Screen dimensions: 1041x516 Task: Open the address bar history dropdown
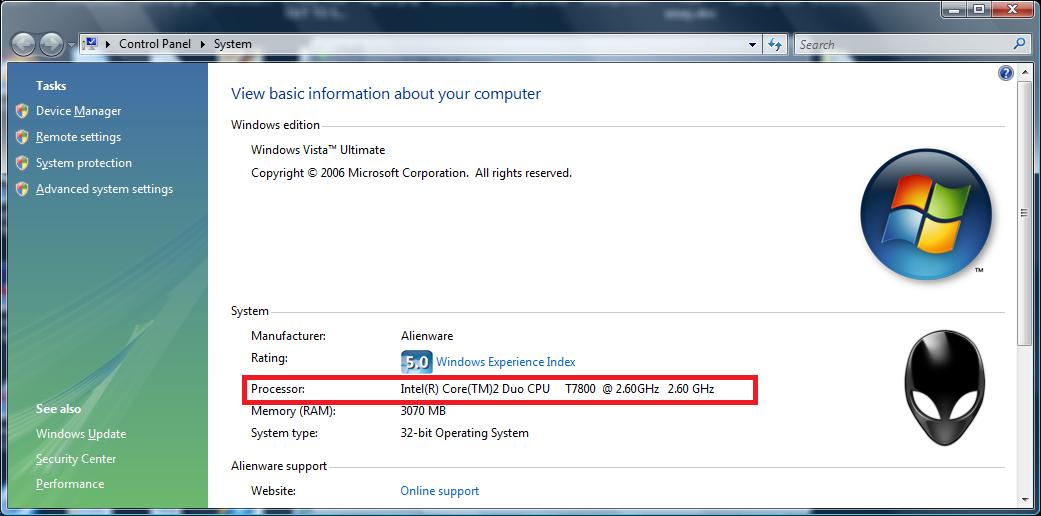point(752,44)
